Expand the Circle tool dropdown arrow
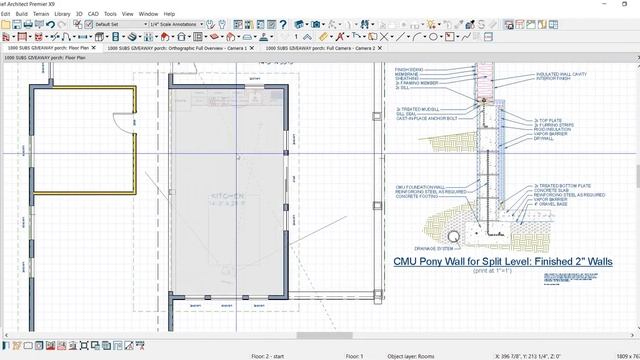Image resolution: width=640 pixels, height=360 pixels. click(440, 37)
